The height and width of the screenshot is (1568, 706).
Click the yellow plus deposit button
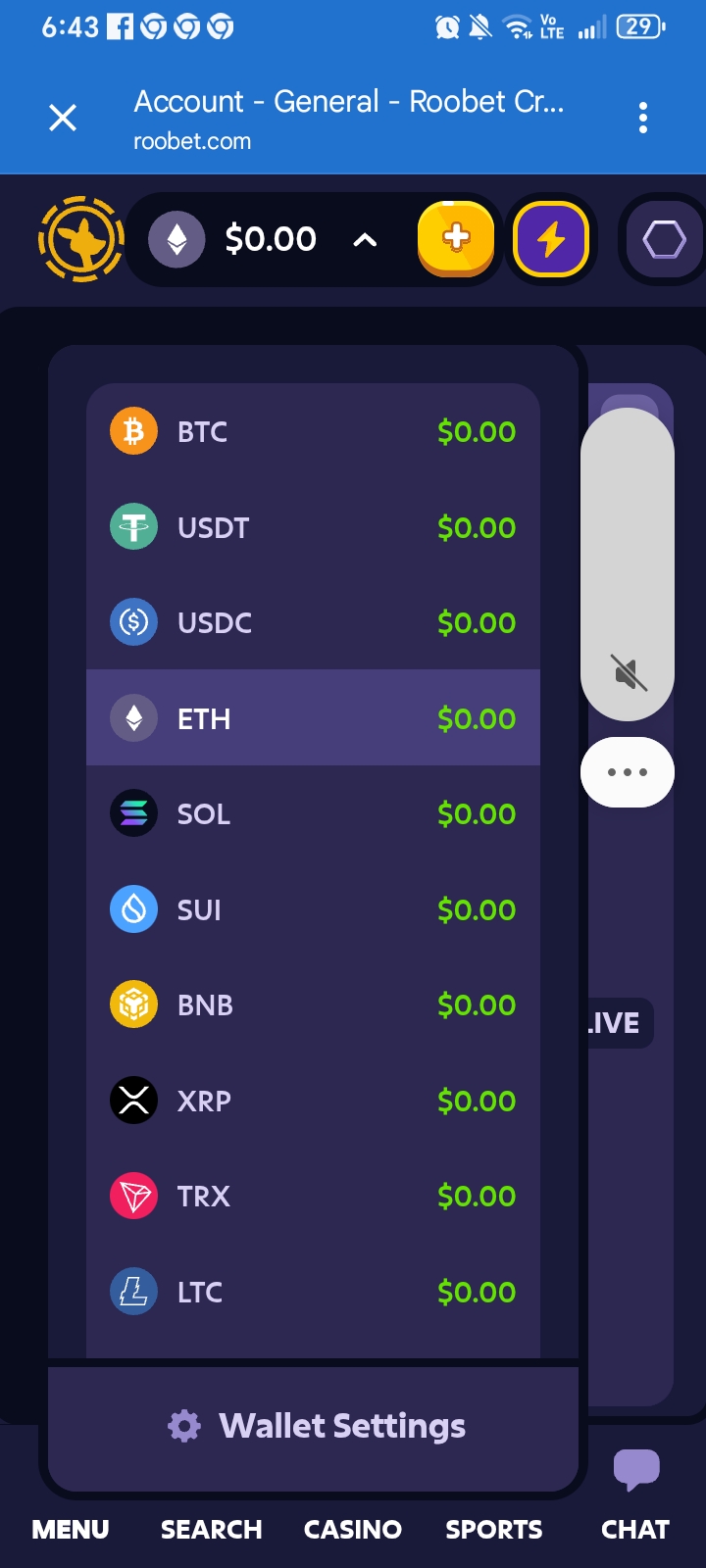pyautogui.click(x=456, y=239)
